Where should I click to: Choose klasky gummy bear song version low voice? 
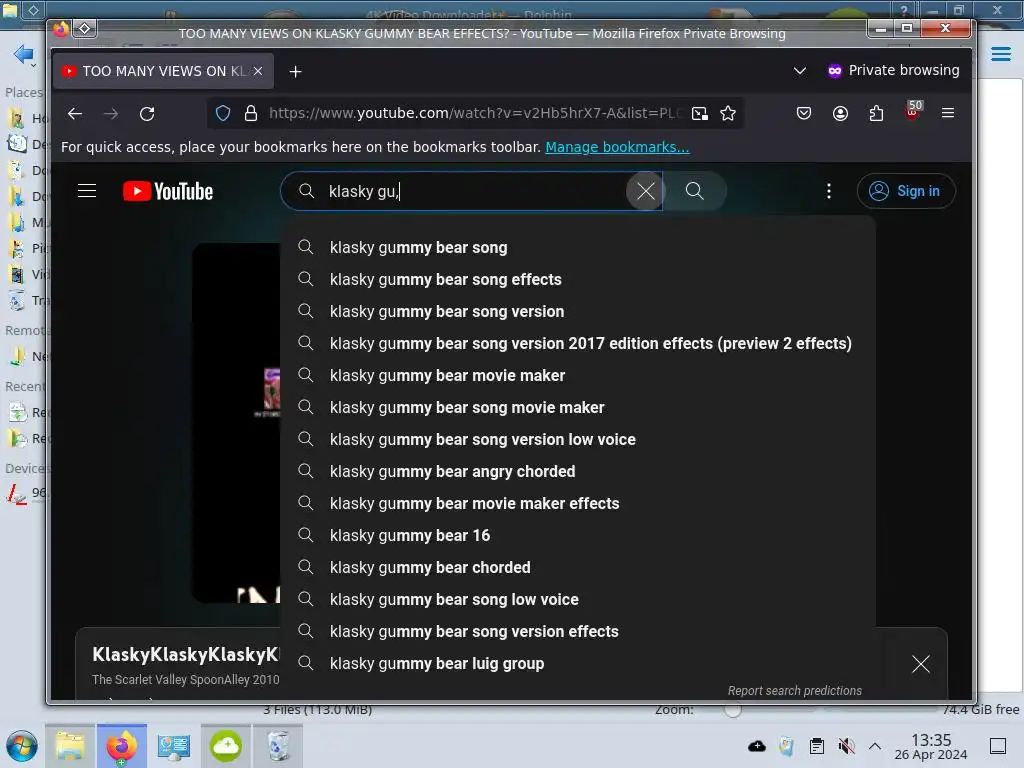pos(577,440)
